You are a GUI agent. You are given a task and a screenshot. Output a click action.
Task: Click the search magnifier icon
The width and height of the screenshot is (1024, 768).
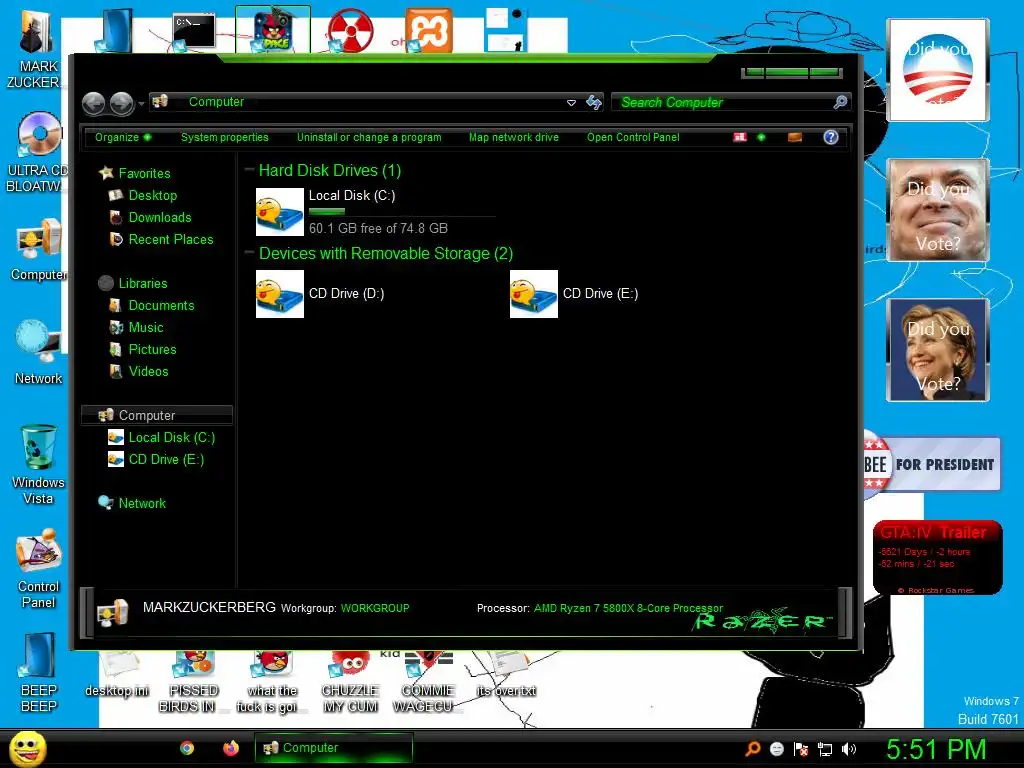point(840,102)
